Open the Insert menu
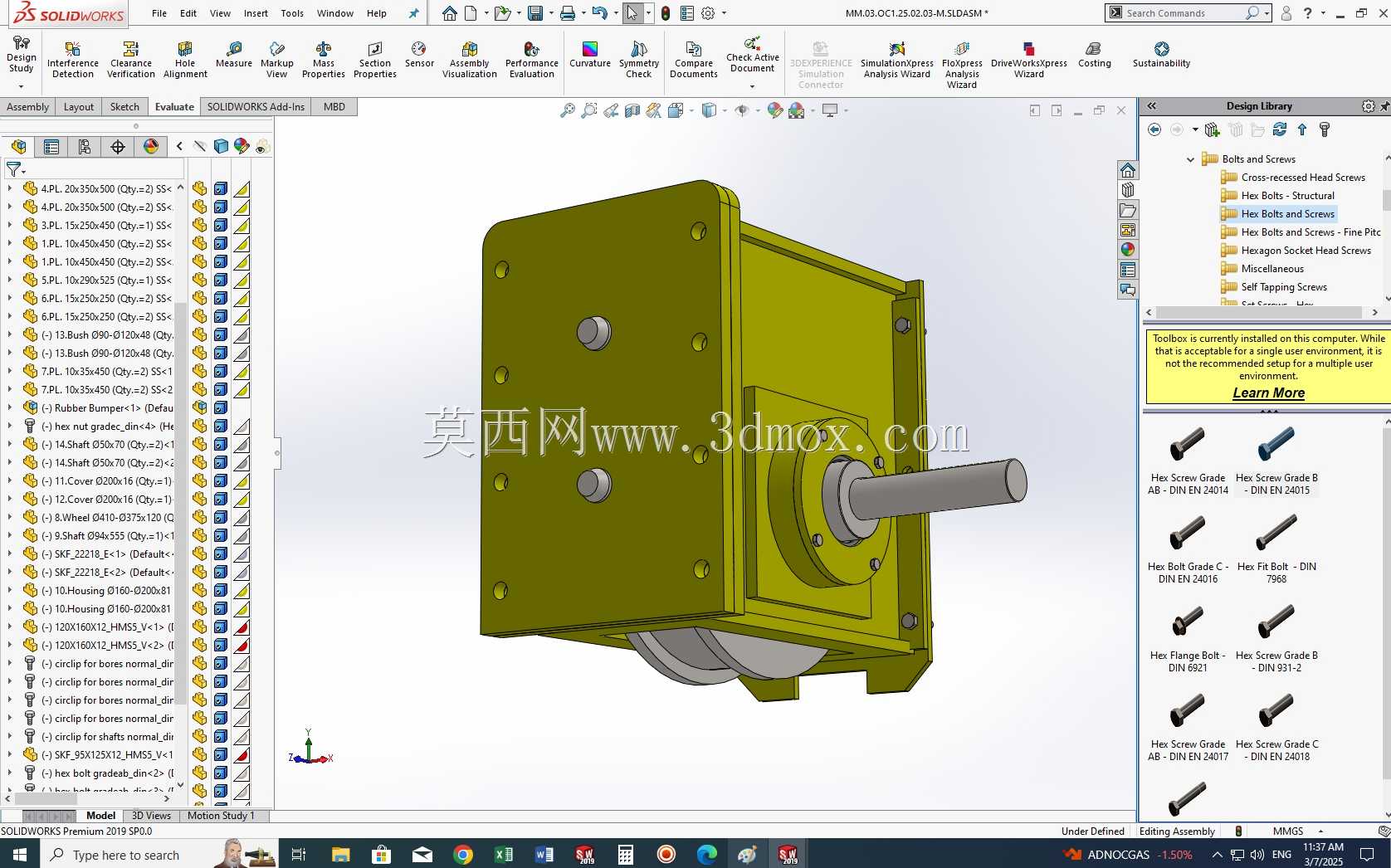 pyautogui.click(x=256, y=13)
